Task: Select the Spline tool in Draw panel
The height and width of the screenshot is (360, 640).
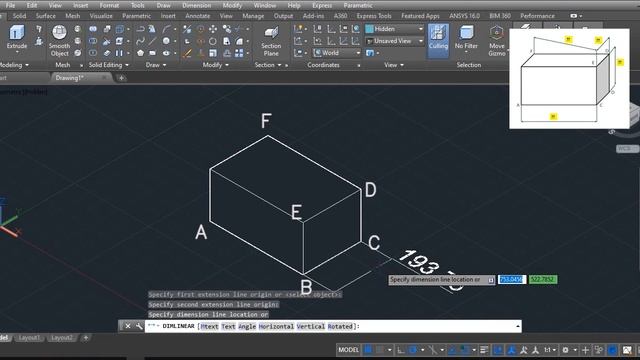Action: click(x=140, y=41)
